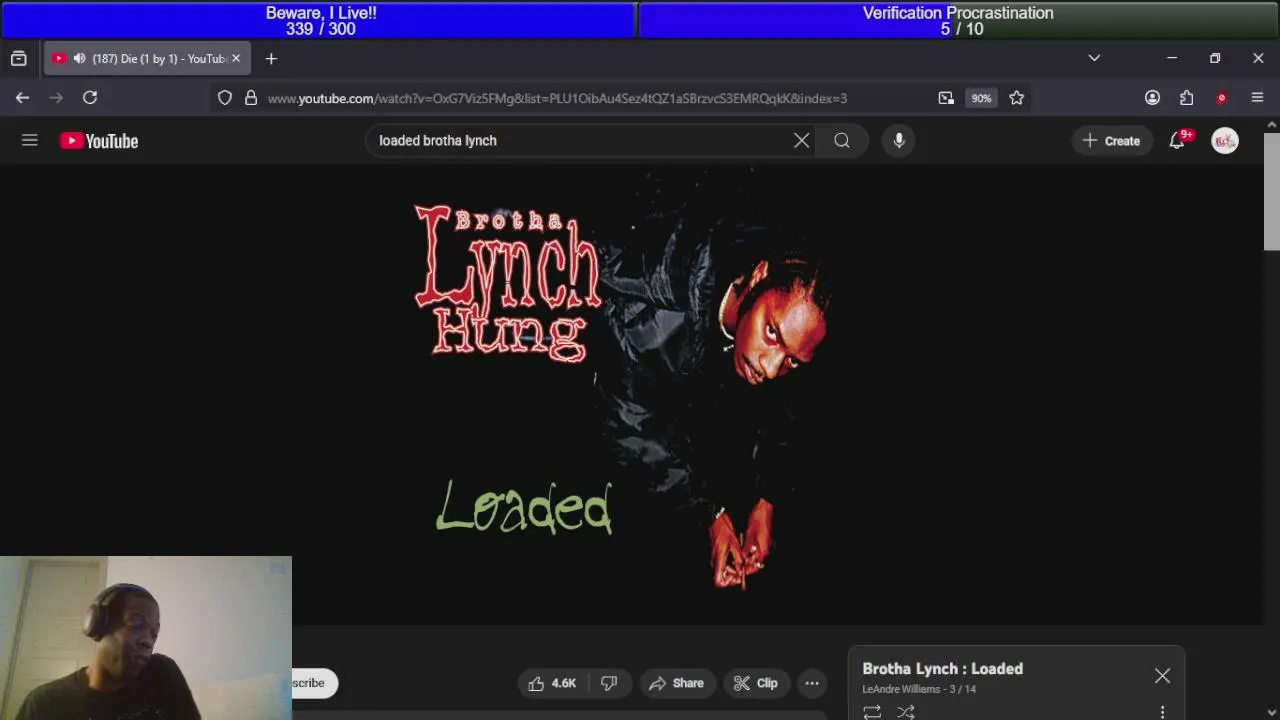Like the video showing 4.6K

552,683
